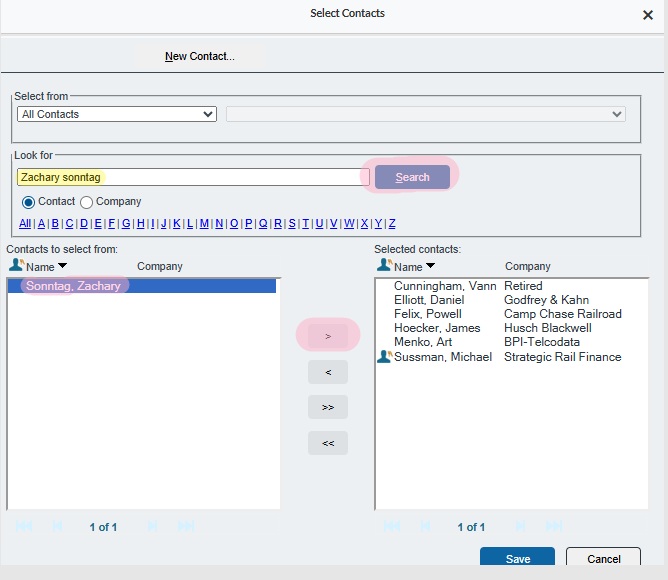This screenshot has height=580, width=668.
Task: Select the Company radio button
Action: coord(86,202)
